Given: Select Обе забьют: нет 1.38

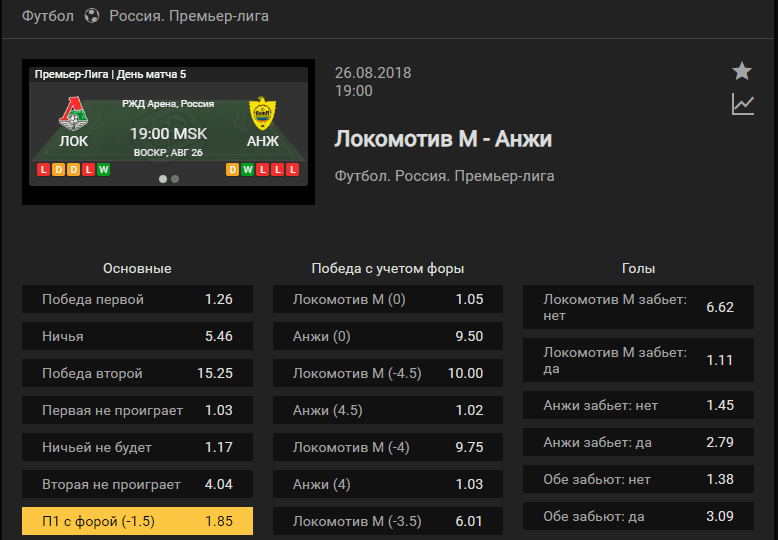Looking at the screenshot, I should (639, 479).
